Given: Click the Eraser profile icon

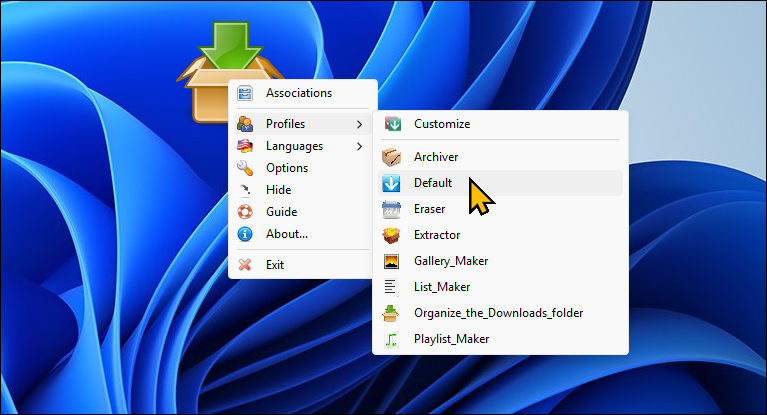Looking at the screenshot, I should [392, 209].
